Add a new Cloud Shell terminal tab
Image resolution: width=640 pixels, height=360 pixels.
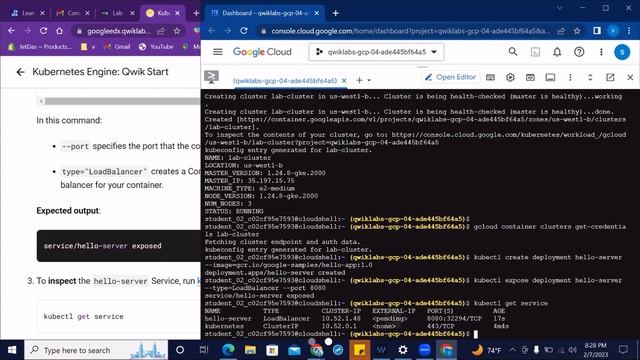pyautogui.click(x=359, y=80)
